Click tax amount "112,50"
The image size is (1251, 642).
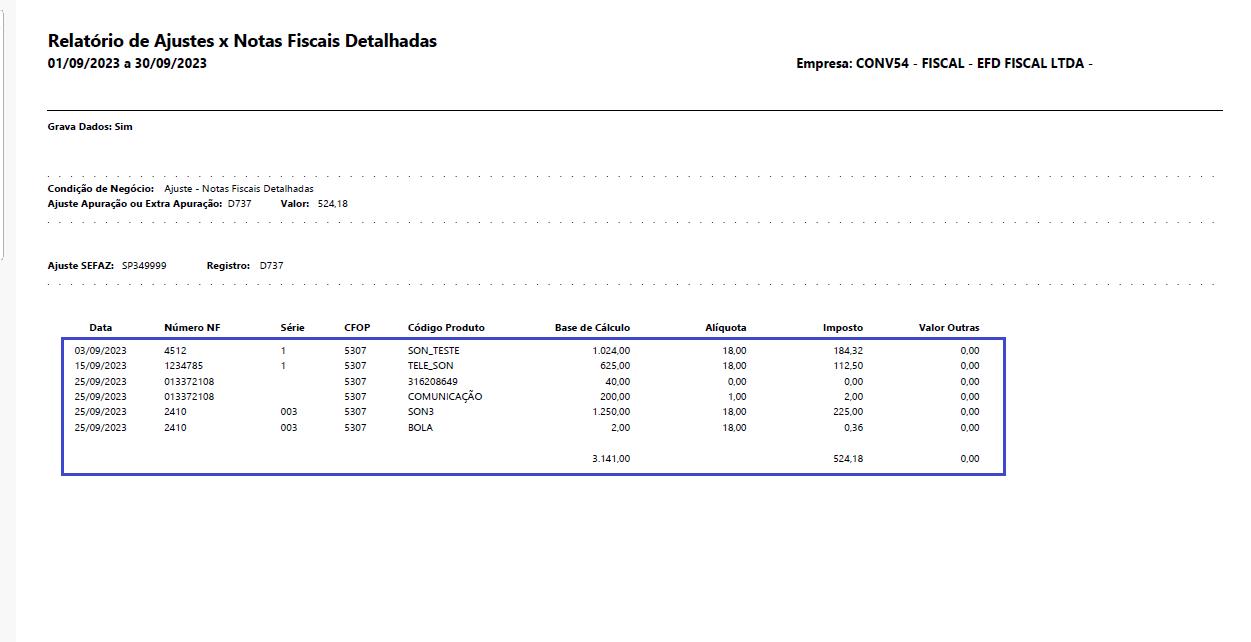coord(847,366)
